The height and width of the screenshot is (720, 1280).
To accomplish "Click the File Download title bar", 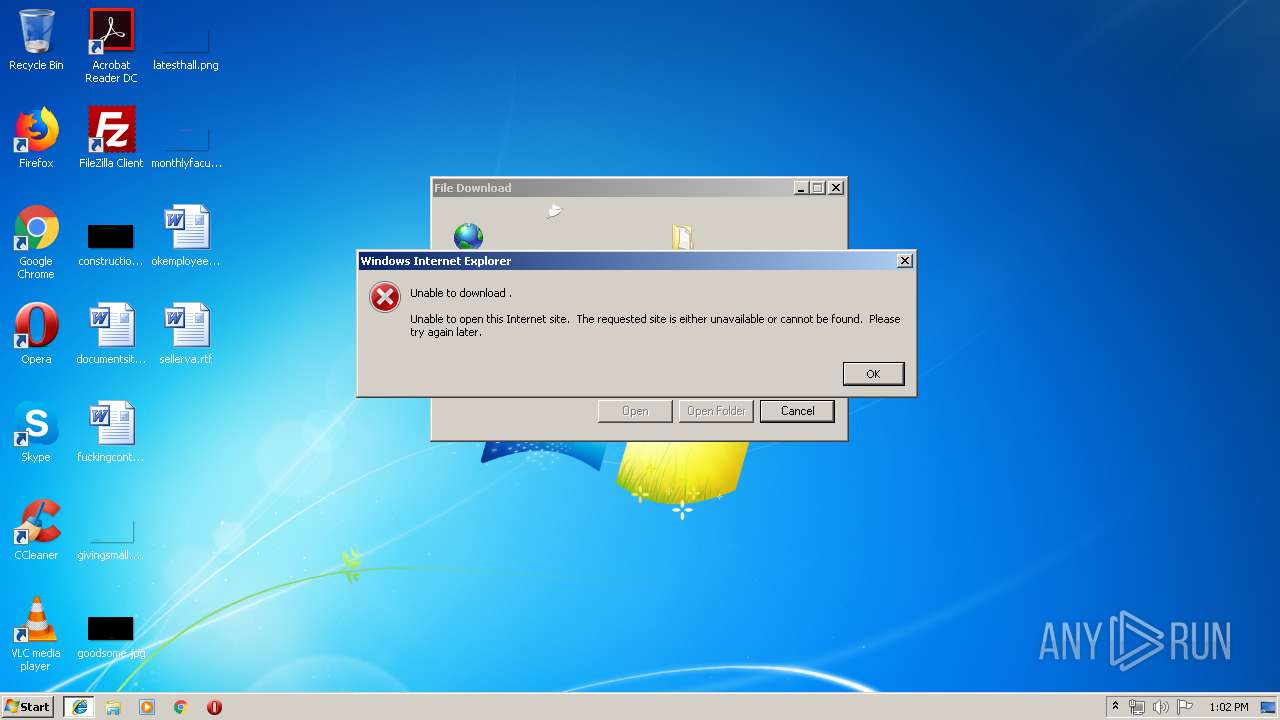I will (639, 188).
